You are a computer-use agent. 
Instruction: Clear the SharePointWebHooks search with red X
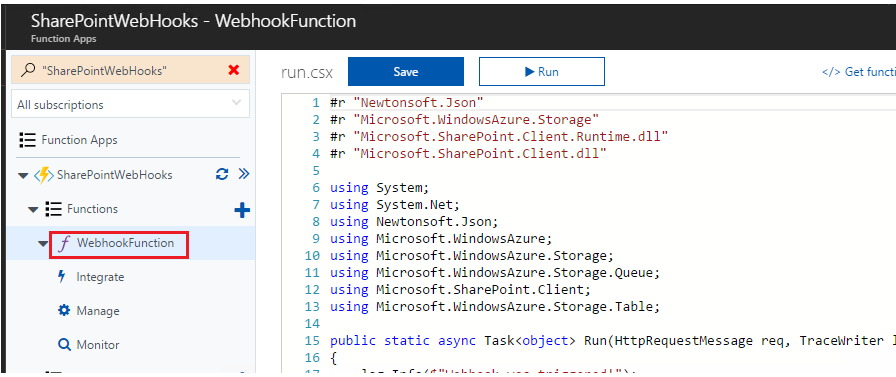[x=233, y=70]
